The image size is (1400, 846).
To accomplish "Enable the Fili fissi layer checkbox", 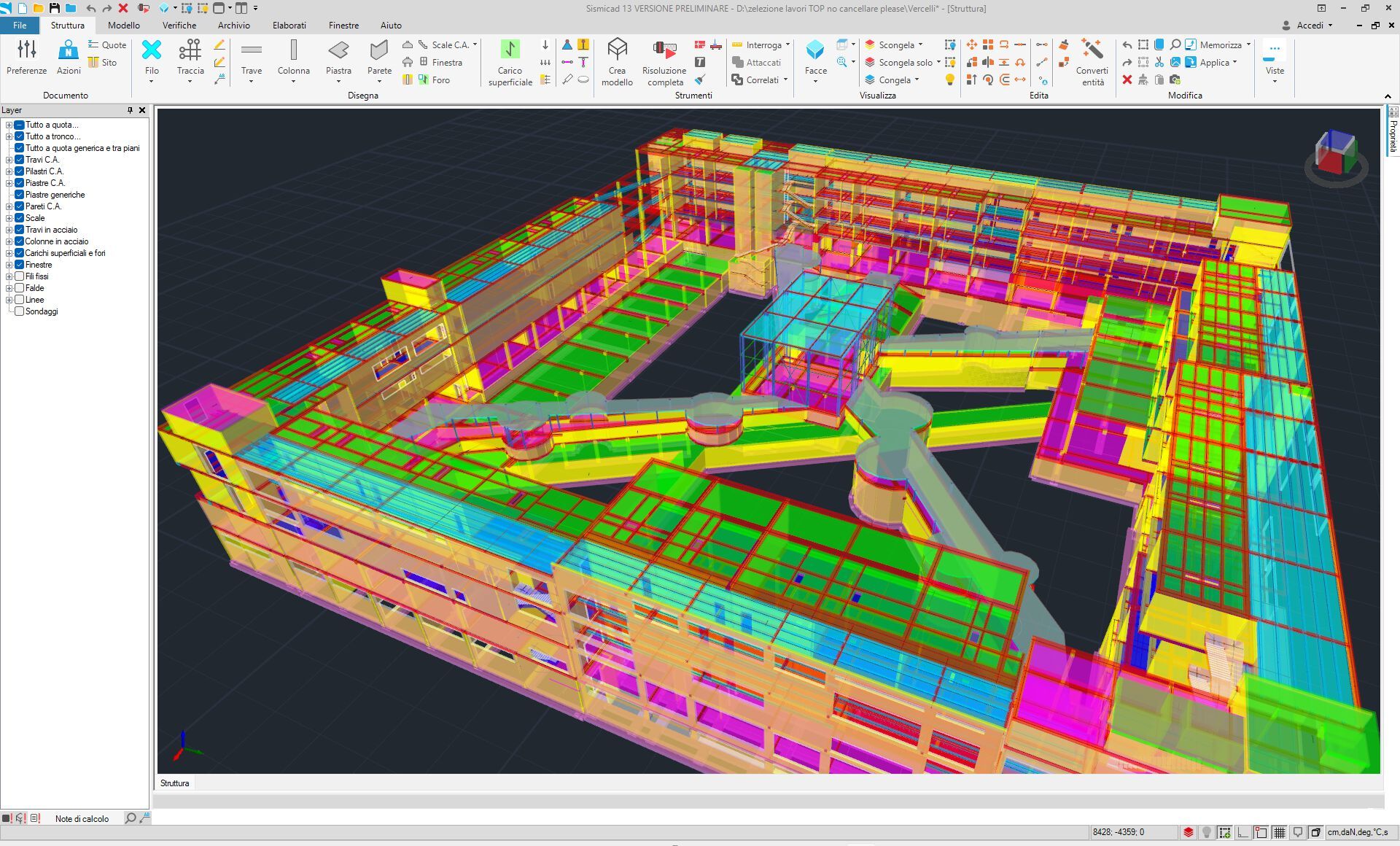I will coord(20,276).
